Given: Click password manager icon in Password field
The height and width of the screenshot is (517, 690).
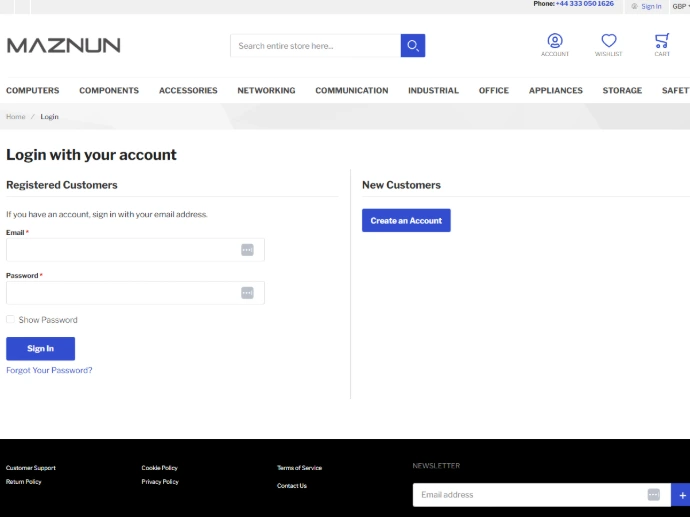Looking at the screenshot, I should 247,293.
